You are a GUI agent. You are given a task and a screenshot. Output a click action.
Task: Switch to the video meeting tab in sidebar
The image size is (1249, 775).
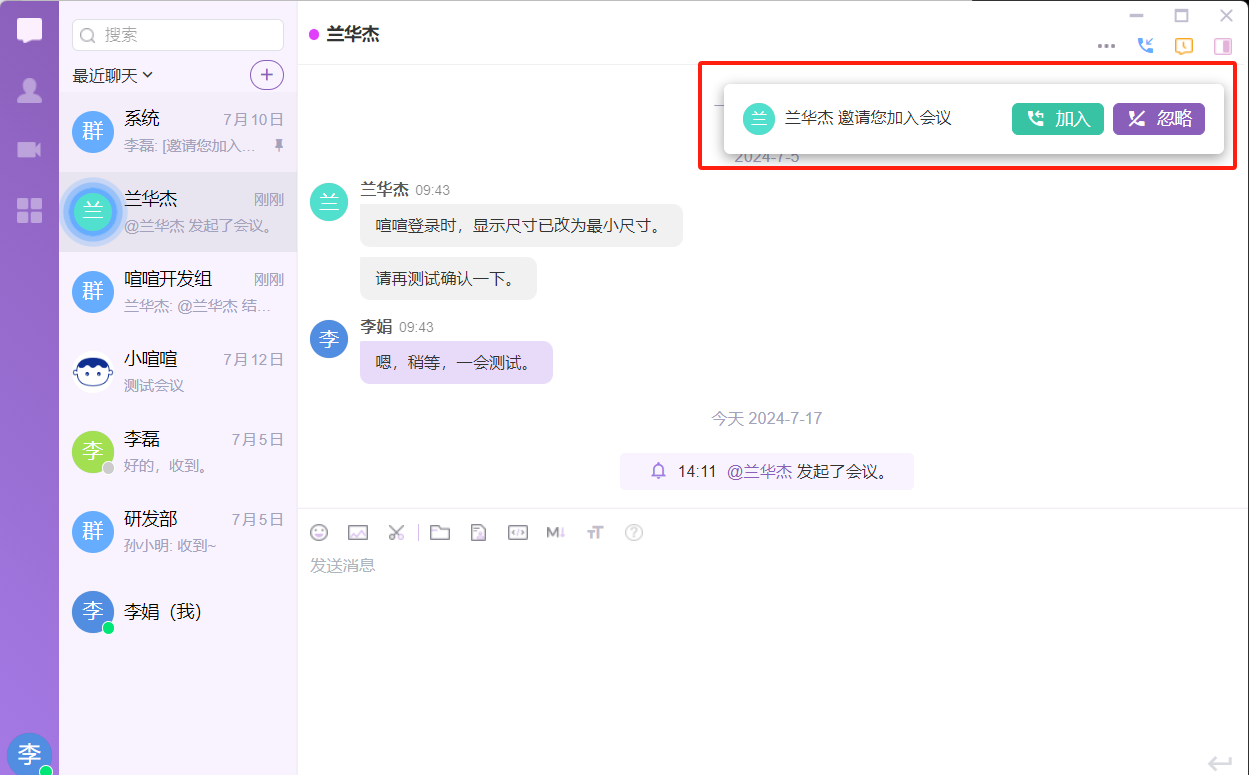[x=30, y=150]
